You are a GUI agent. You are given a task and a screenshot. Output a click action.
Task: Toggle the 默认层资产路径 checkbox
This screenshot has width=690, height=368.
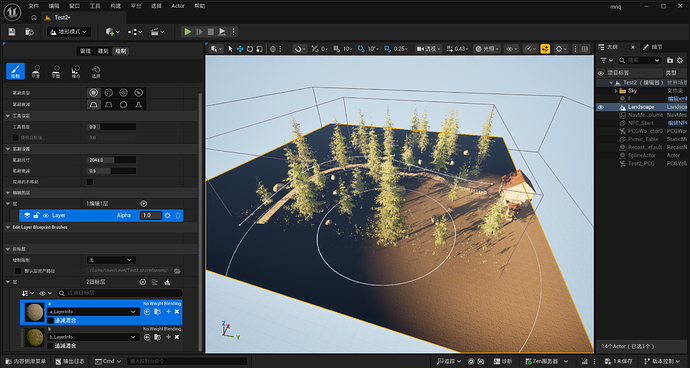[x=18, y=271]
